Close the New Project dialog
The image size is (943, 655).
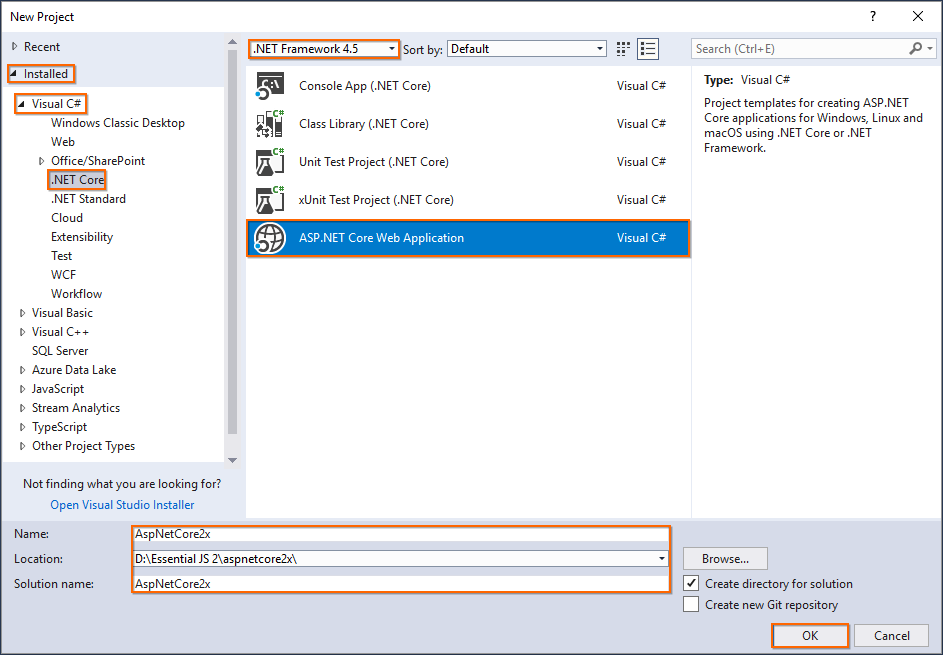pyautogui.click(x=918, y=16)
